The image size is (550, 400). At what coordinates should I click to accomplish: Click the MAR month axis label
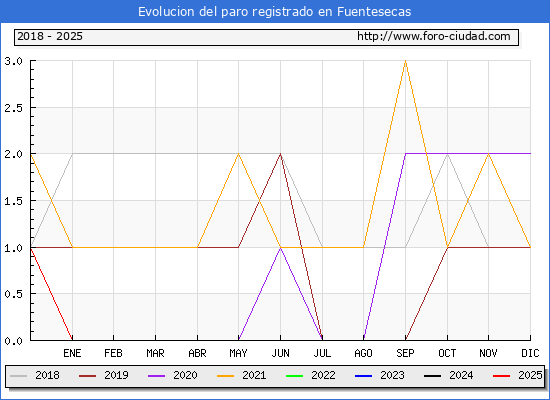point(155,353)
